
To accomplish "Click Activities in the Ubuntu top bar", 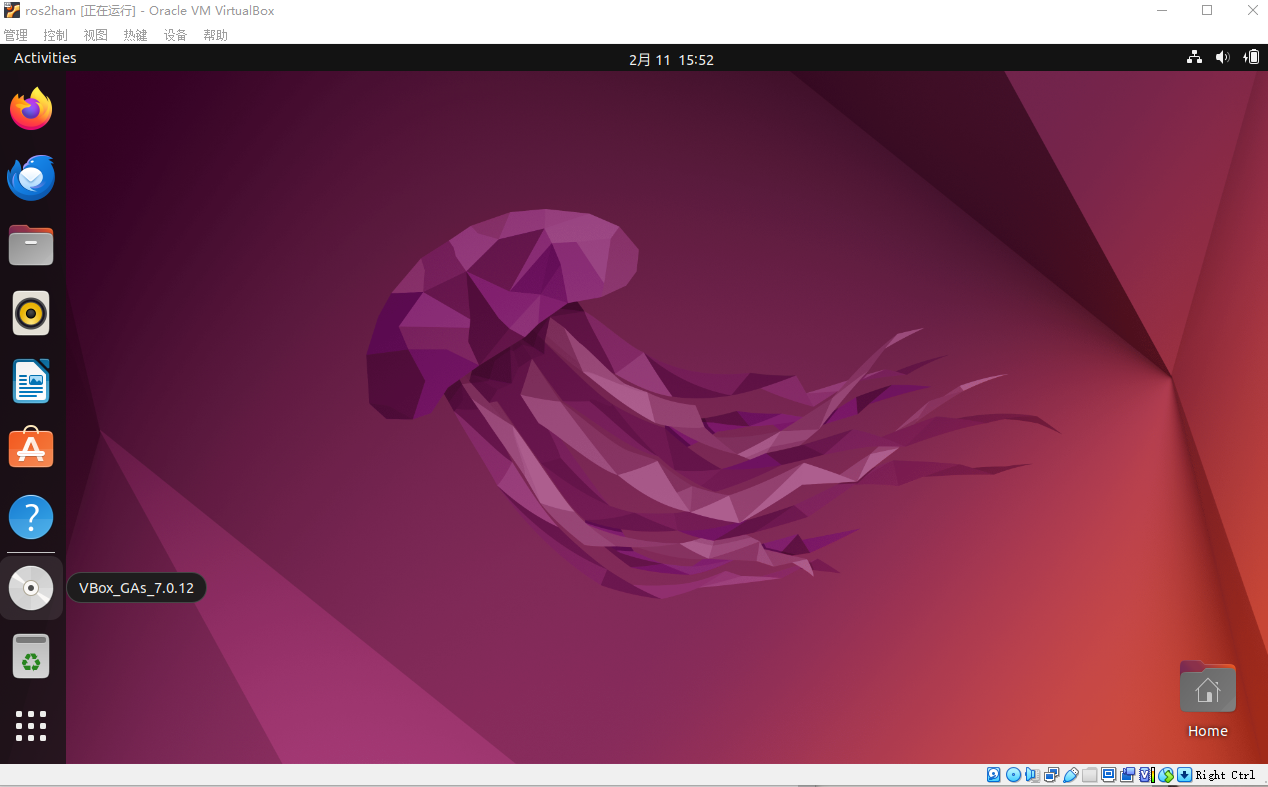I will click(45, 58).
